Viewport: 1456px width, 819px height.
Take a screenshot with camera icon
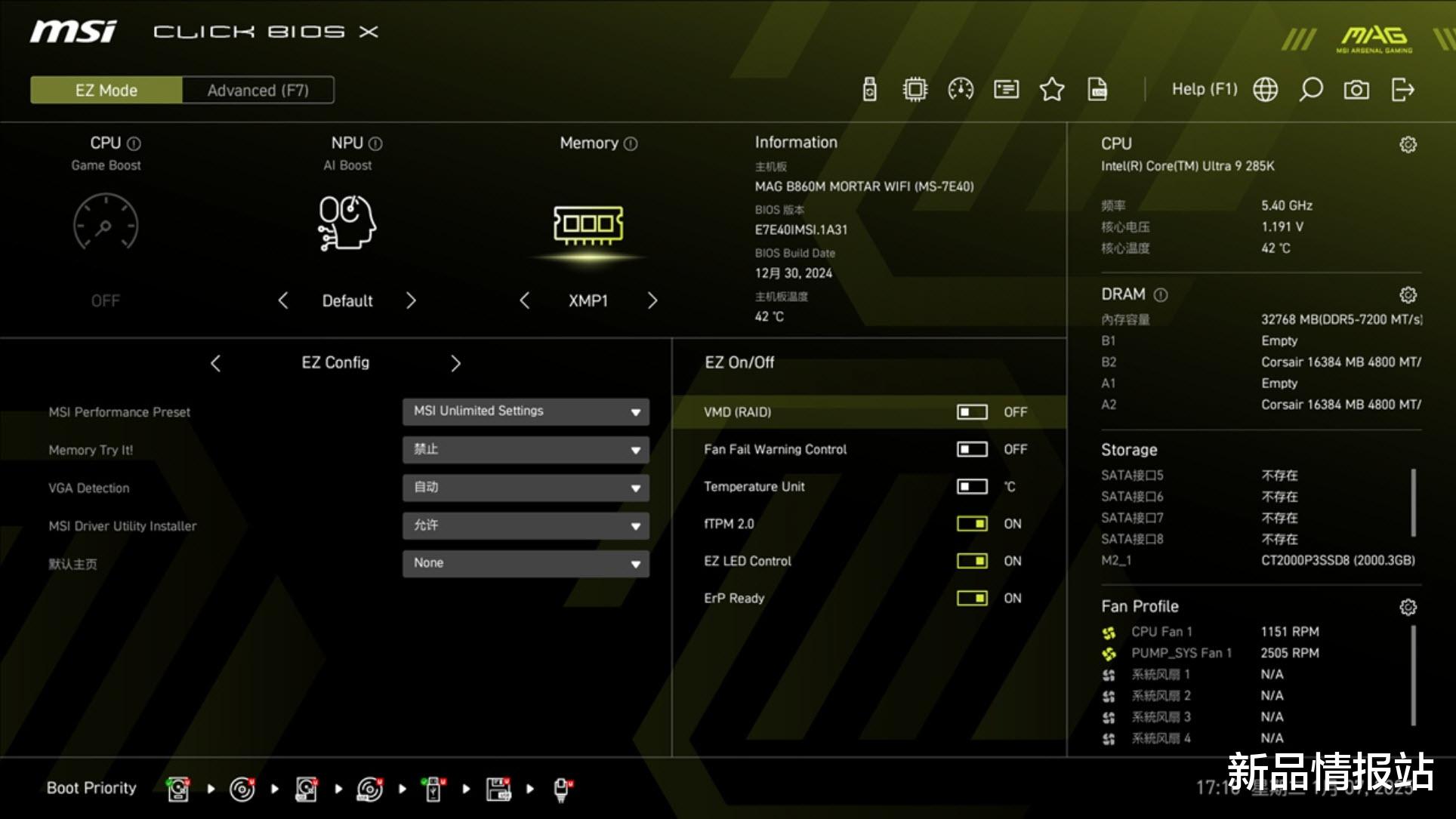click(1356, 90)
